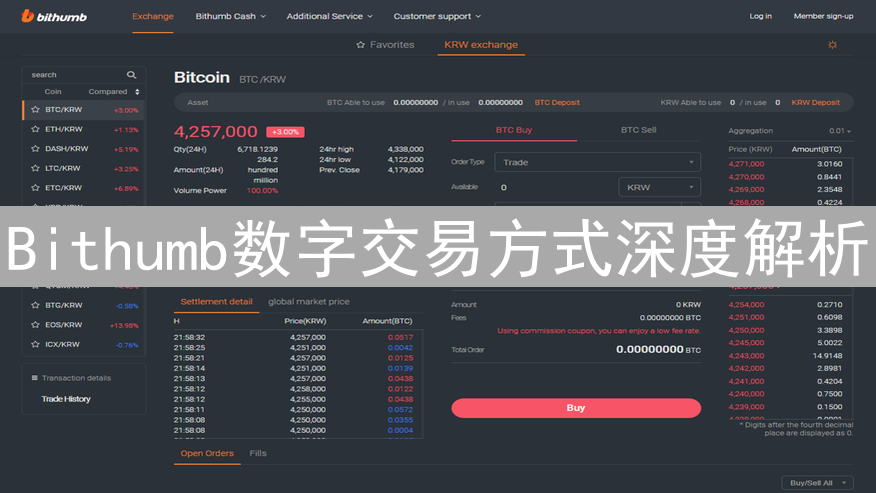Select the BTG/KRW coin row
This screenshot has height=493, width=876.
point(84,305)
